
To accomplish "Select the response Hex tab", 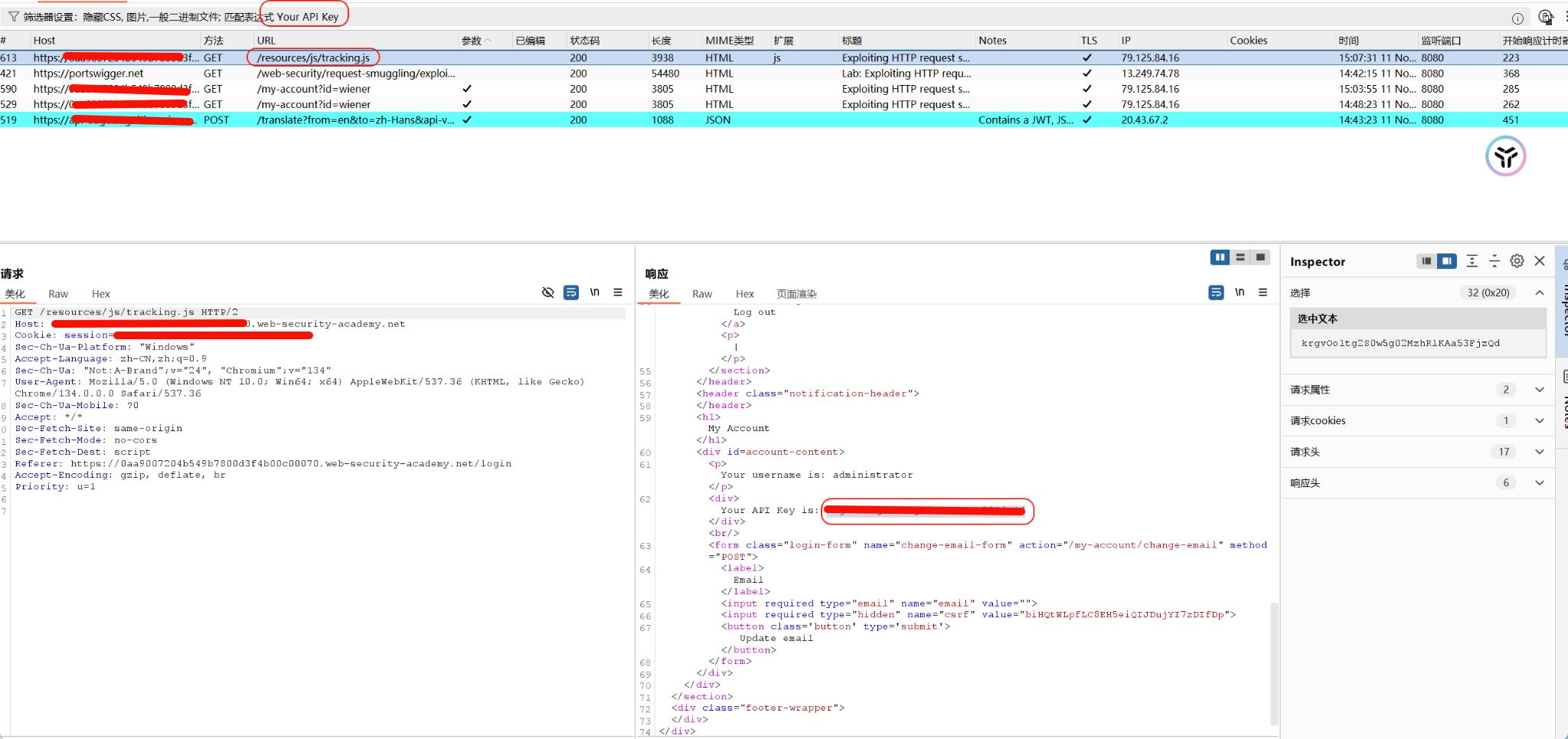I will click(x=745, y=294).
